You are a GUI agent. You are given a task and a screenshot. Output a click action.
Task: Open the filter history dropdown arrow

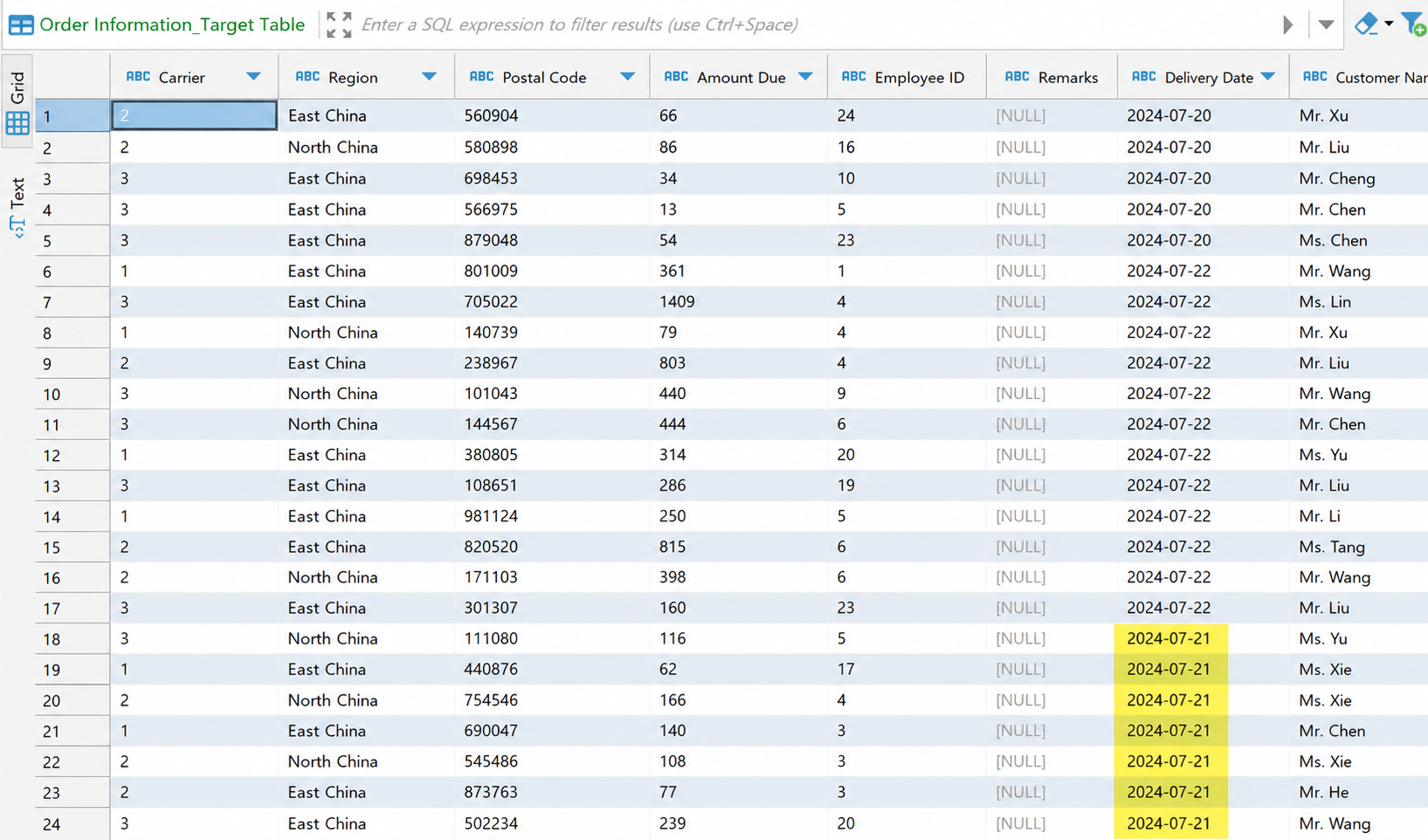1326,24
